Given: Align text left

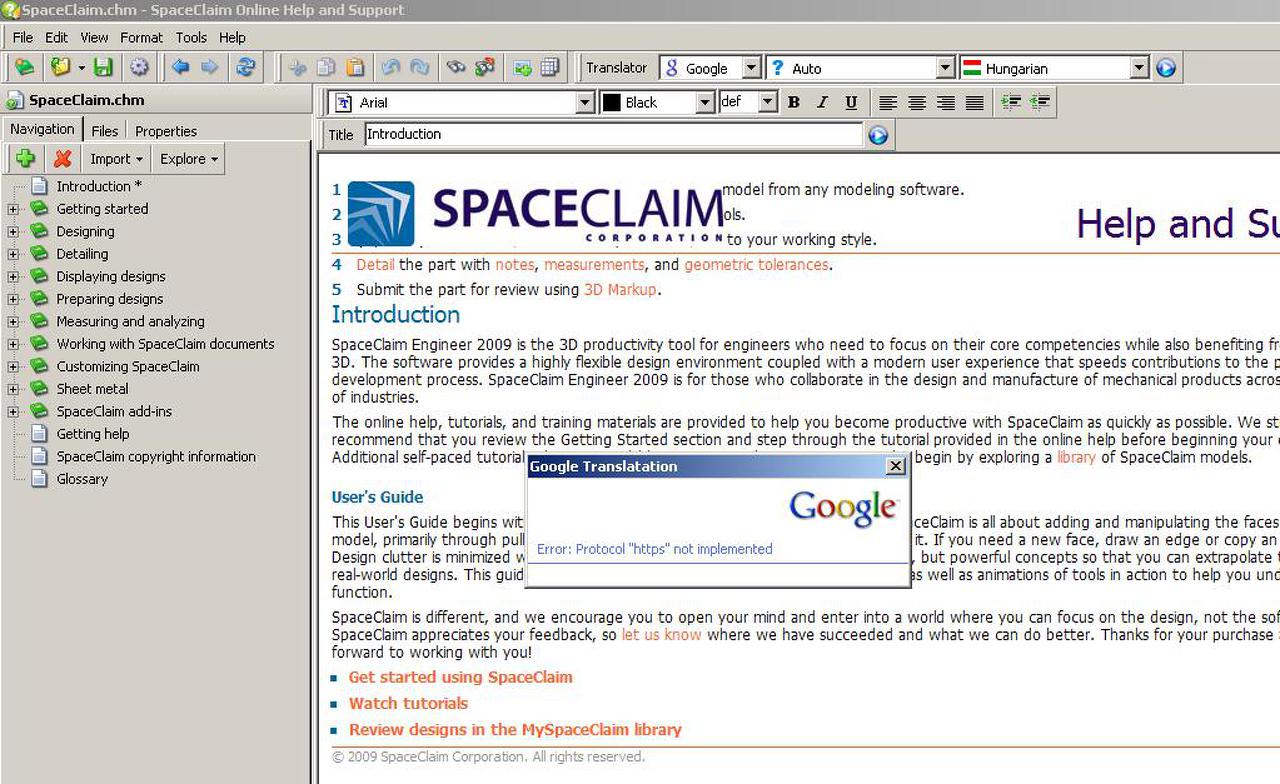Looking at the screenshot, I should coord(888,102).
